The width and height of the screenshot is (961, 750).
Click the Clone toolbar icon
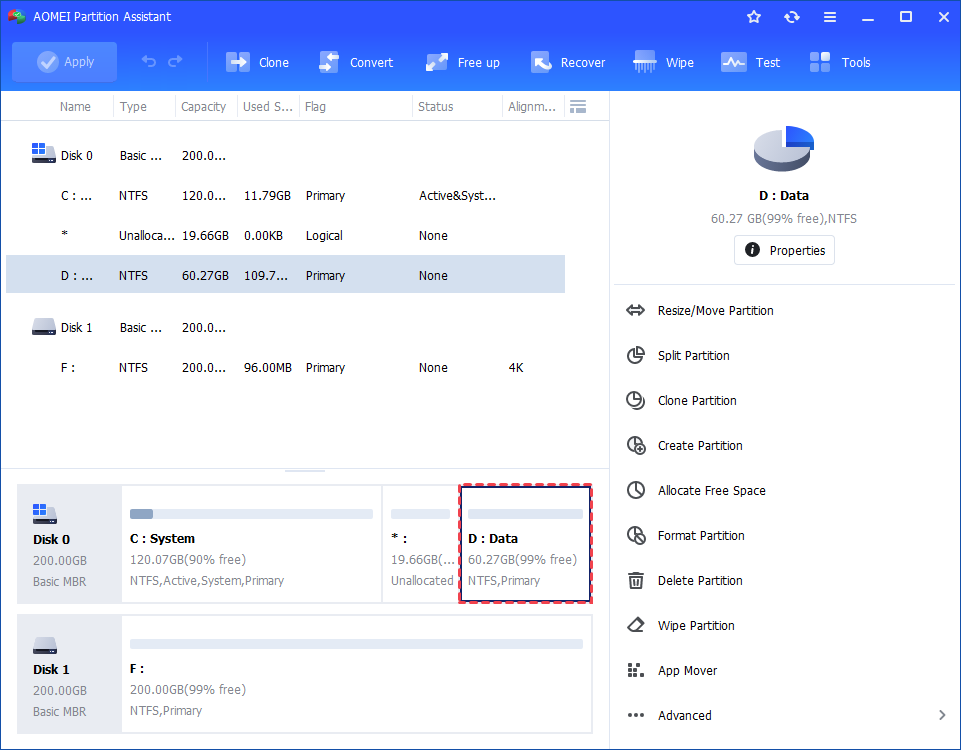click(238, 62)
